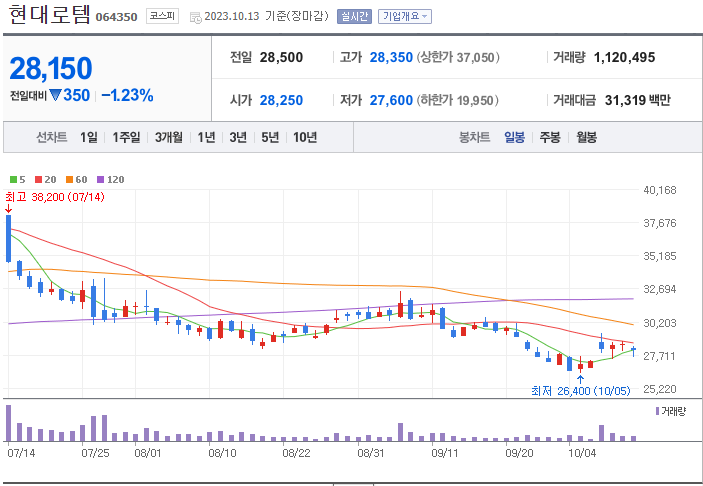Click the 저가 value 27,600

(391, 100)
